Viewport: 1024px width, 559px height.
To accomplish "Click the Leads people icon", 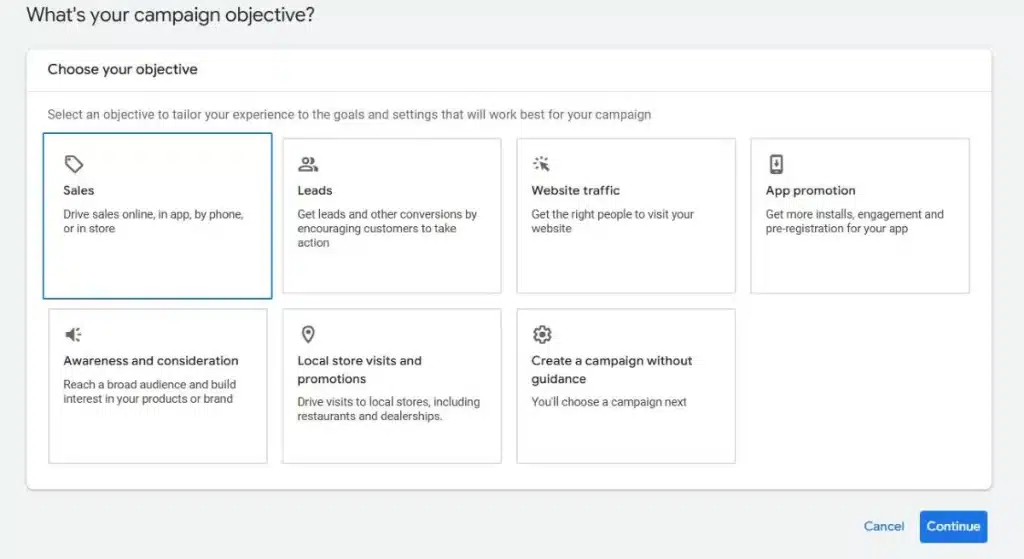I will [308, 164].
